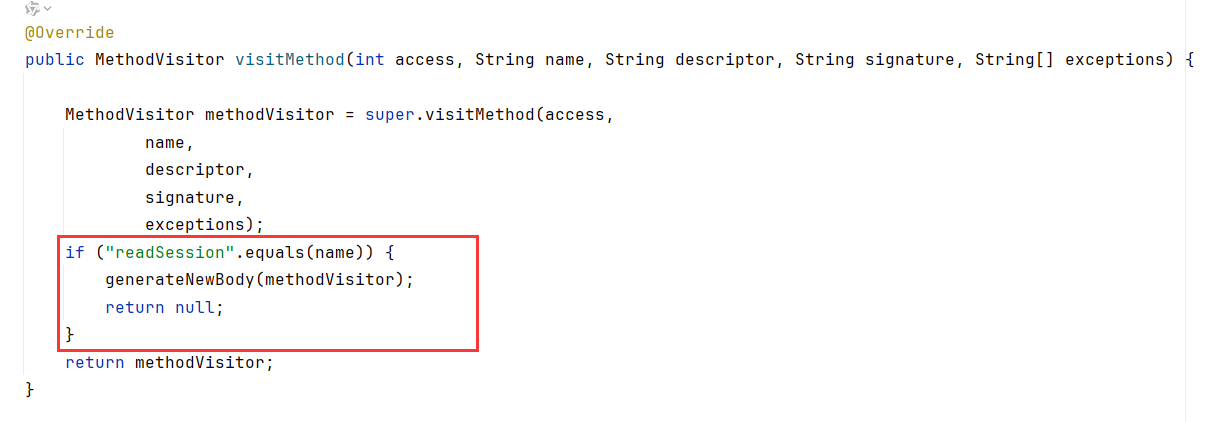Click the 'exceptions);' argument line
This screenshot has width=1232, height=422.
coord(204,224)
